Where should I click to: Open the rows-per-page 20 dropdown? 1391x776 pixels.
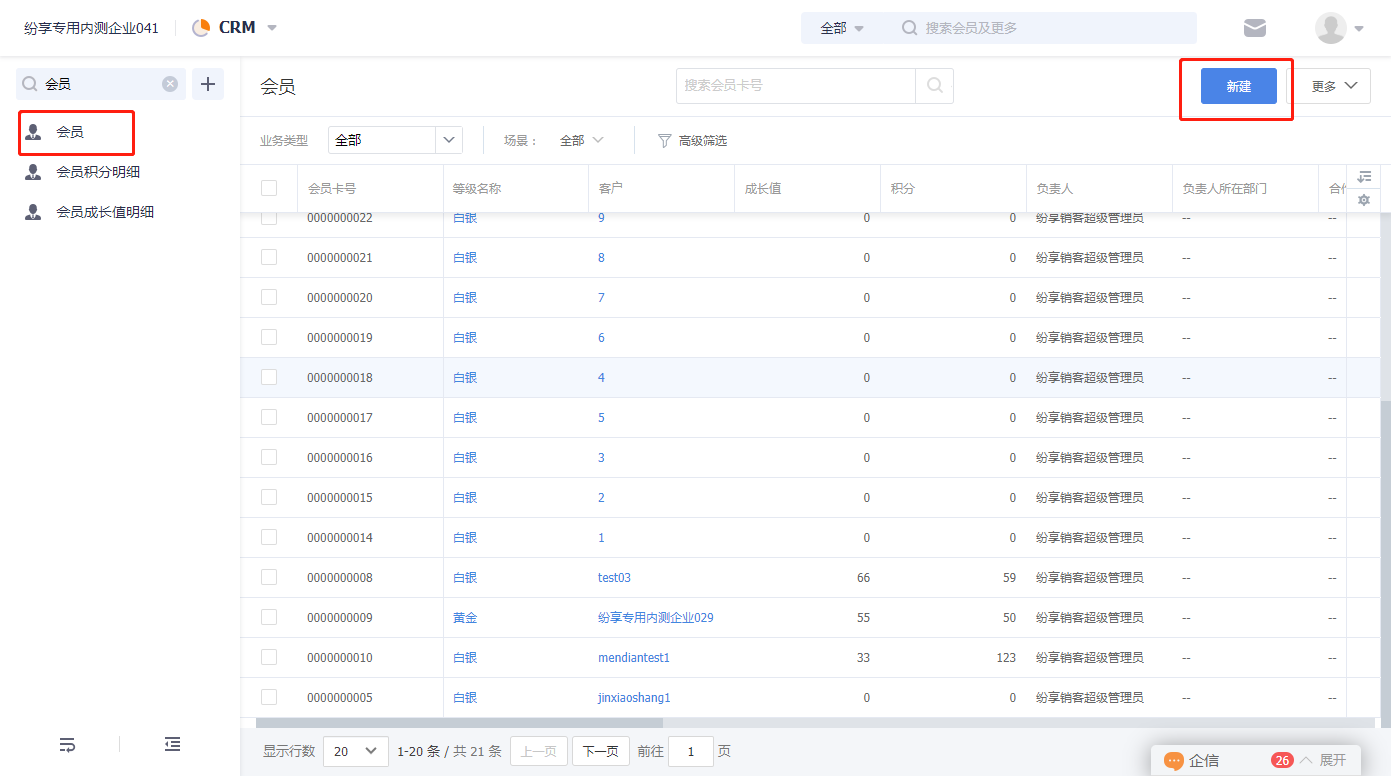pos(356,751)
